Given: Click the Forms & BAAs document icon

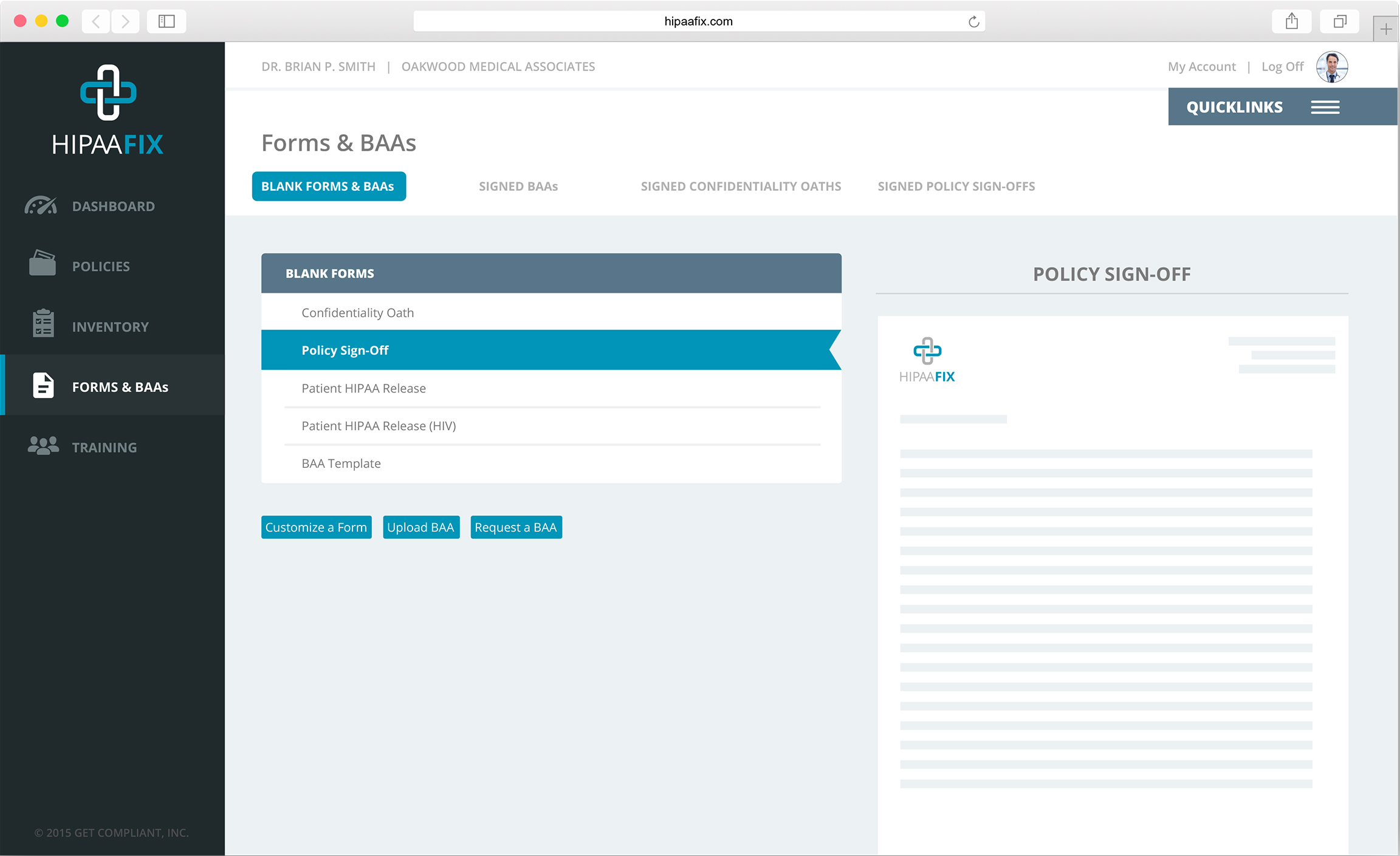Looking at the screenshot, I should point(43,386).
